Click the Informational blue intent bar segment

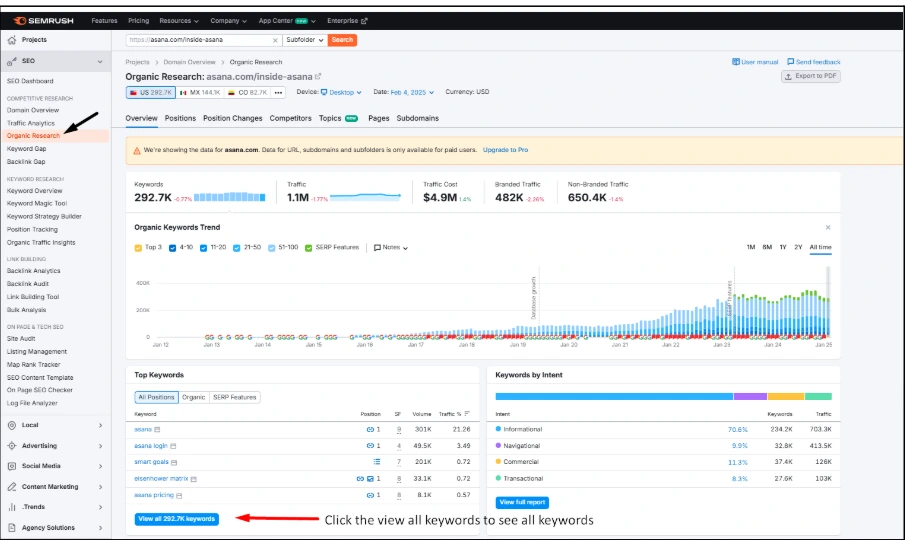[x=614, y=397]
